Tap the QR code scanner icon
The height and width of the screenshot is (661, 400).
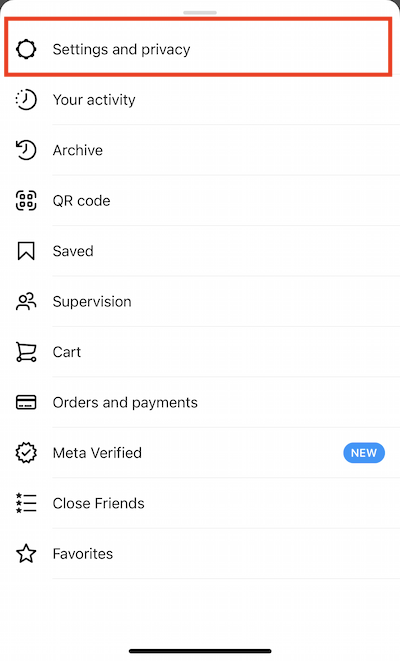[x=26, y=201]
